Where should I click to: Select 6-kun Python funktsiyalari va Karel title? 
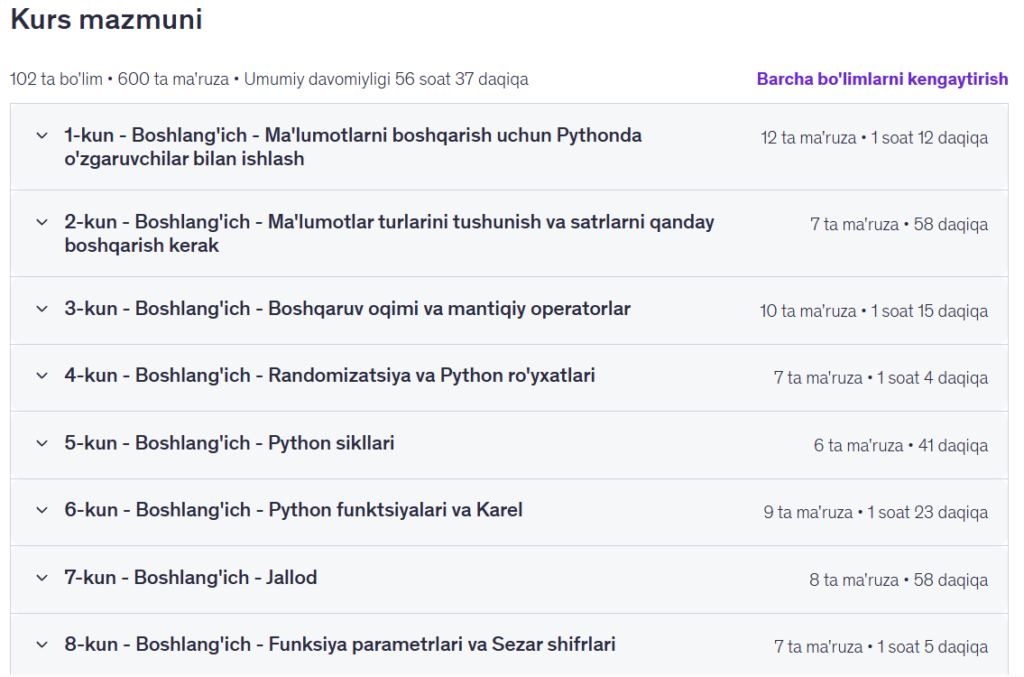point(293,510)
